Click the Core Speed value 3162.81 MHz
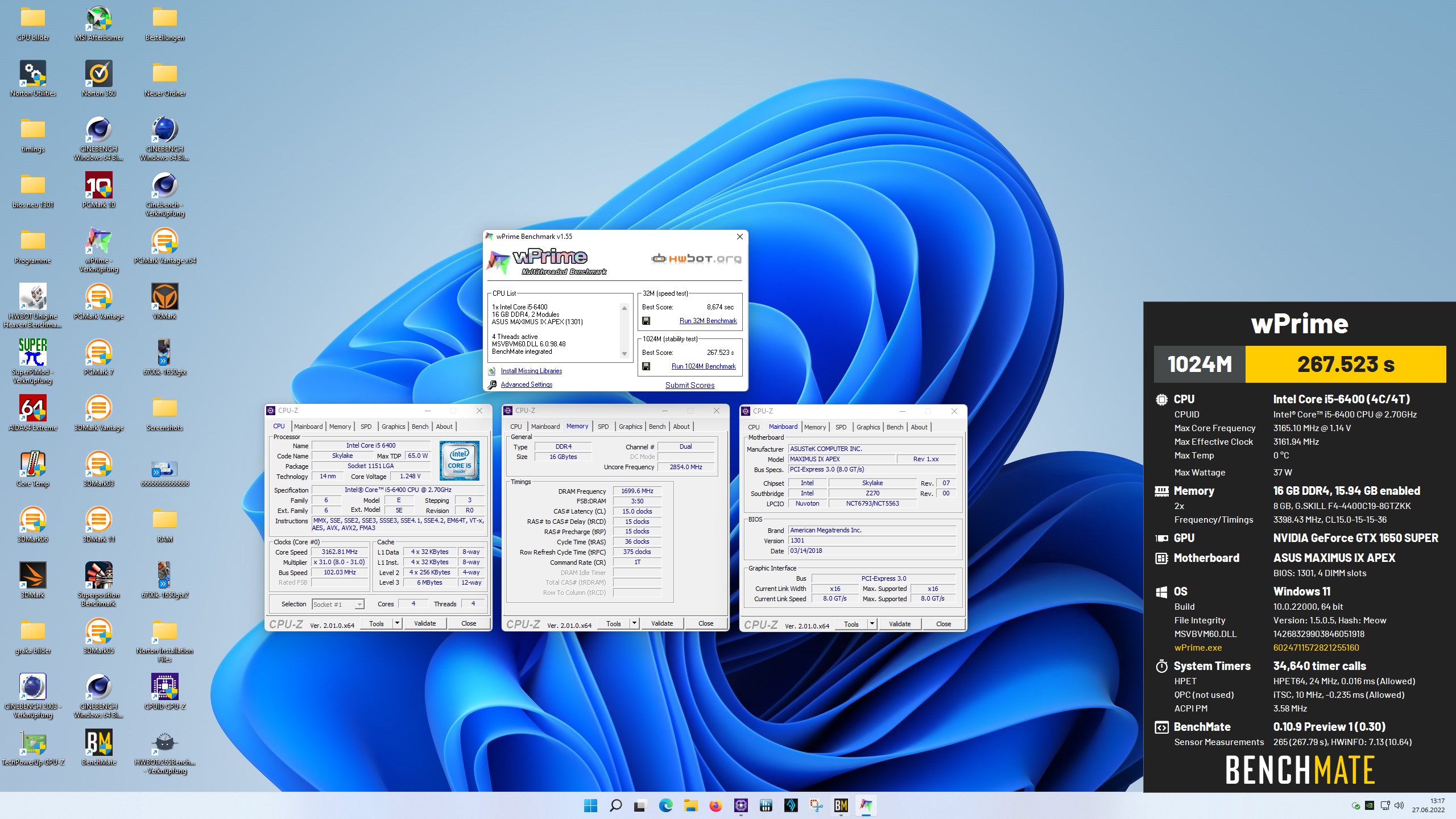Viewport: 1456px width, 819px height. pos(340,552)
